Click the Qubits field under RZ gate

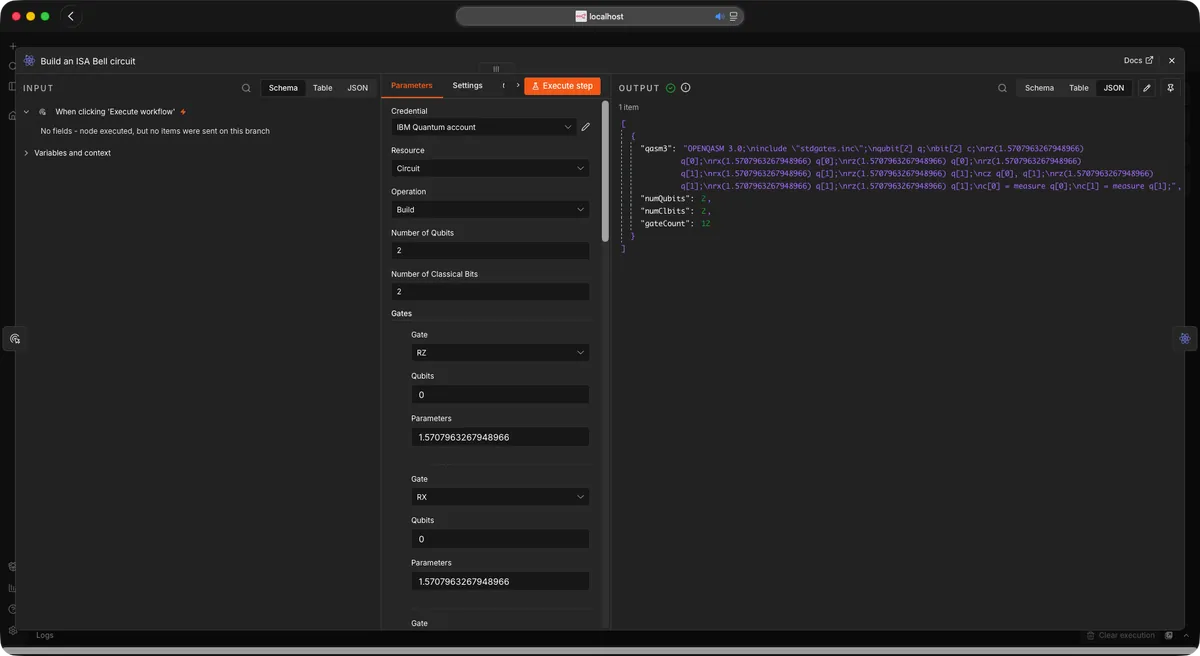pyautogui.click(x=500, y=395)
